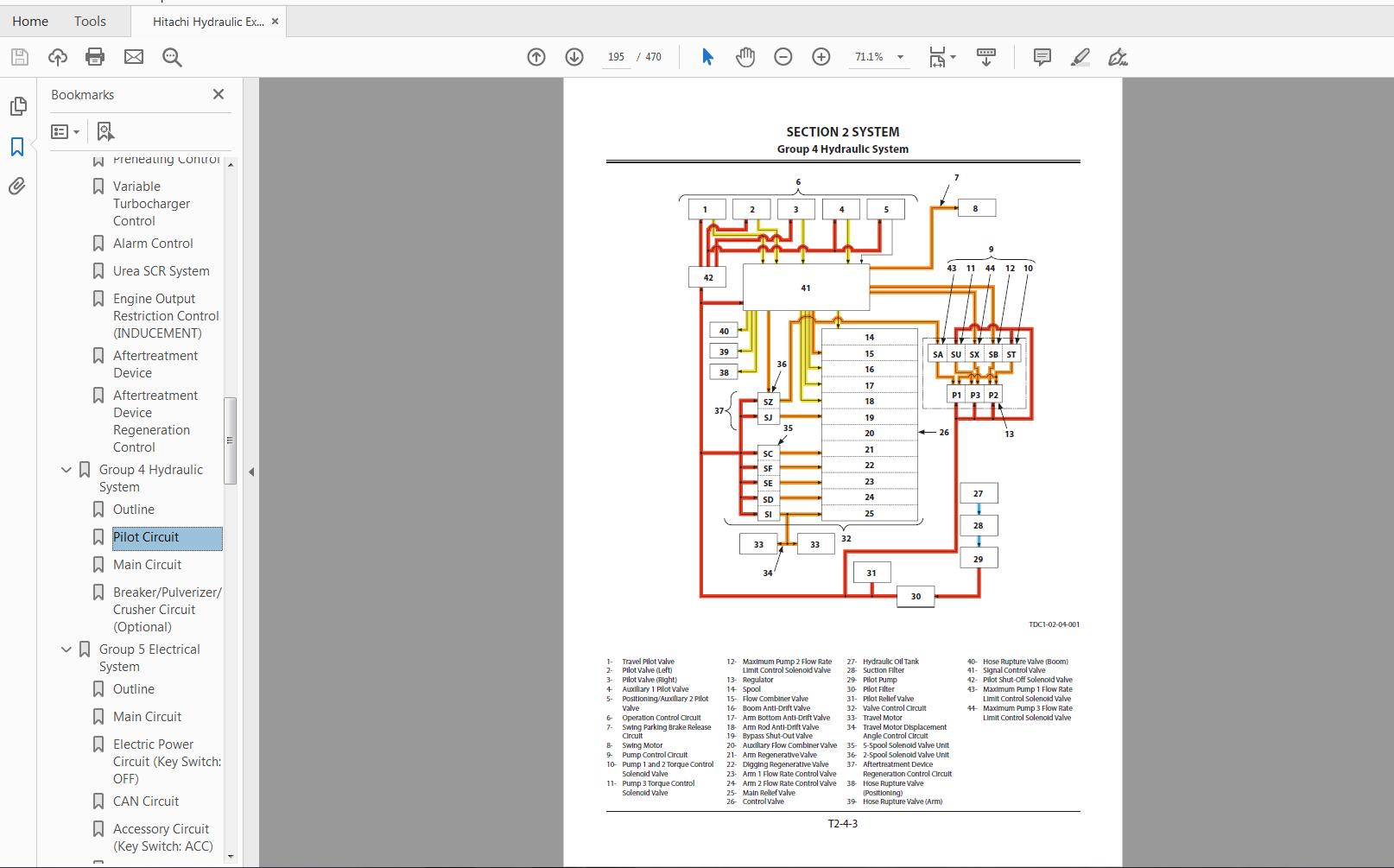Go to the next page

573,57
